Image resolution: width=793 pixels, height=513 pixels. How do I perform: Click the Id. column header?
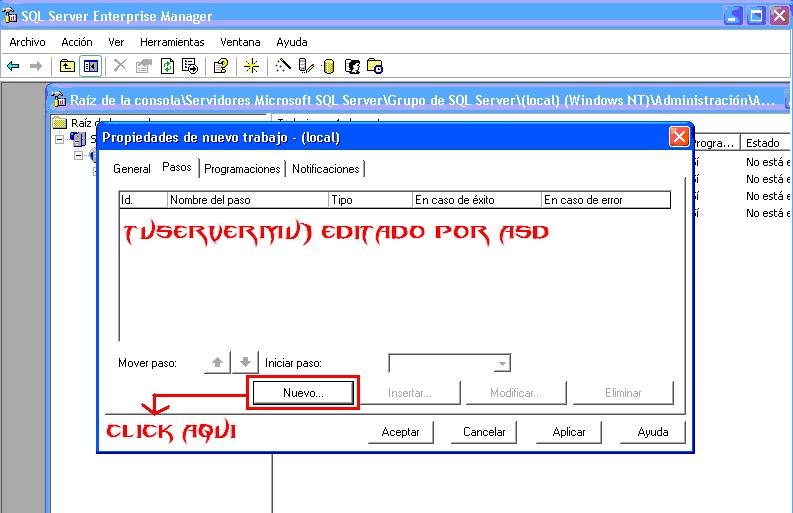pyautogui.click(x=143, y=200)
